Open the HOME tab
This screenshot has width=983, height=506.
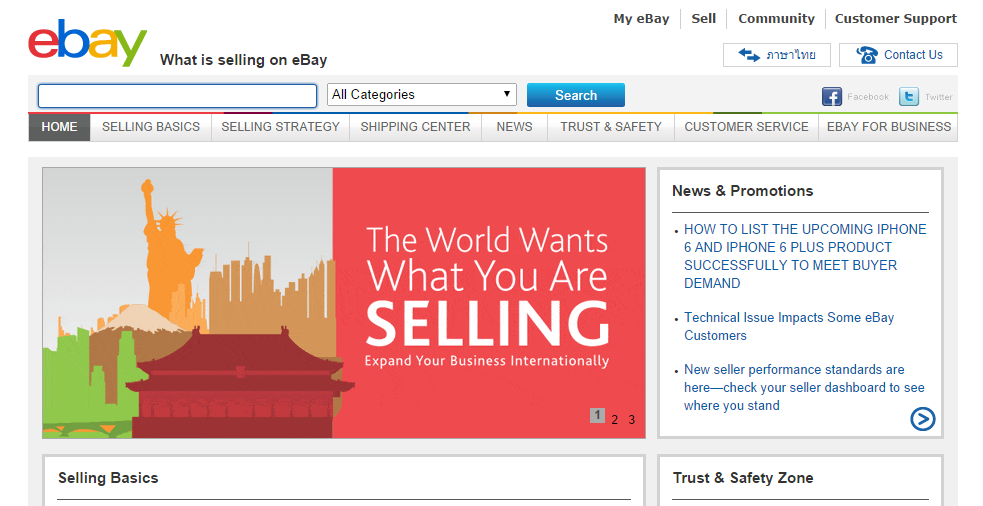click(60, 127)
